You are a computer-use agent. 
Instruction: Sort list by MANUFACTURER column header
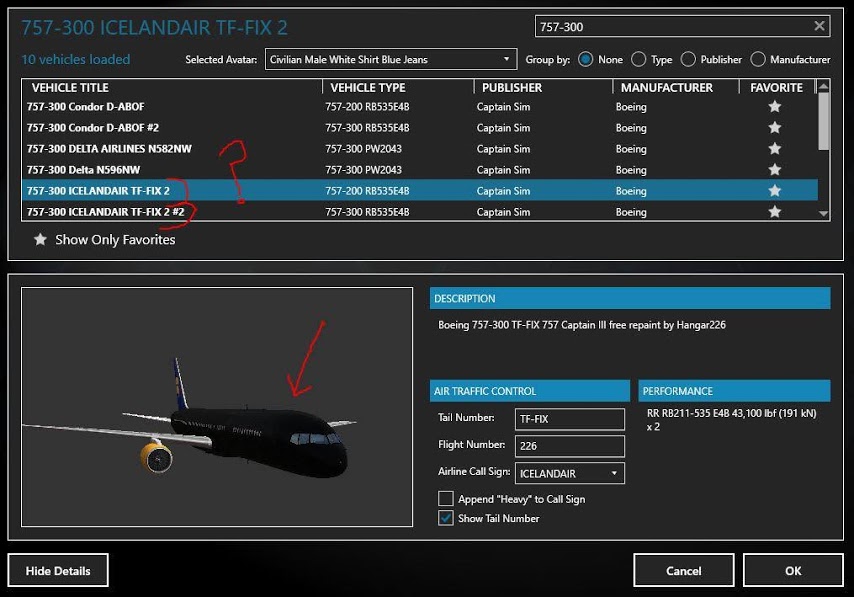click(666, 88)
